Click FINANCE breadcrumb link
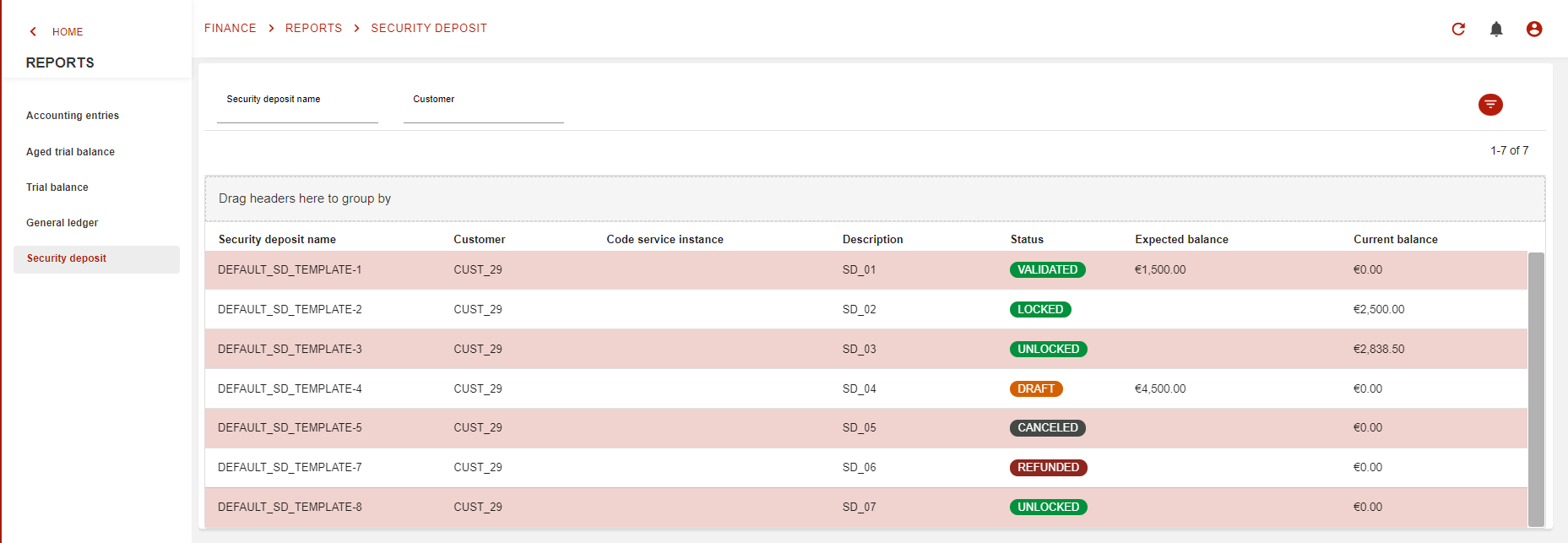1568x543 pixels. pyautogui.click(x=230, y=29)
